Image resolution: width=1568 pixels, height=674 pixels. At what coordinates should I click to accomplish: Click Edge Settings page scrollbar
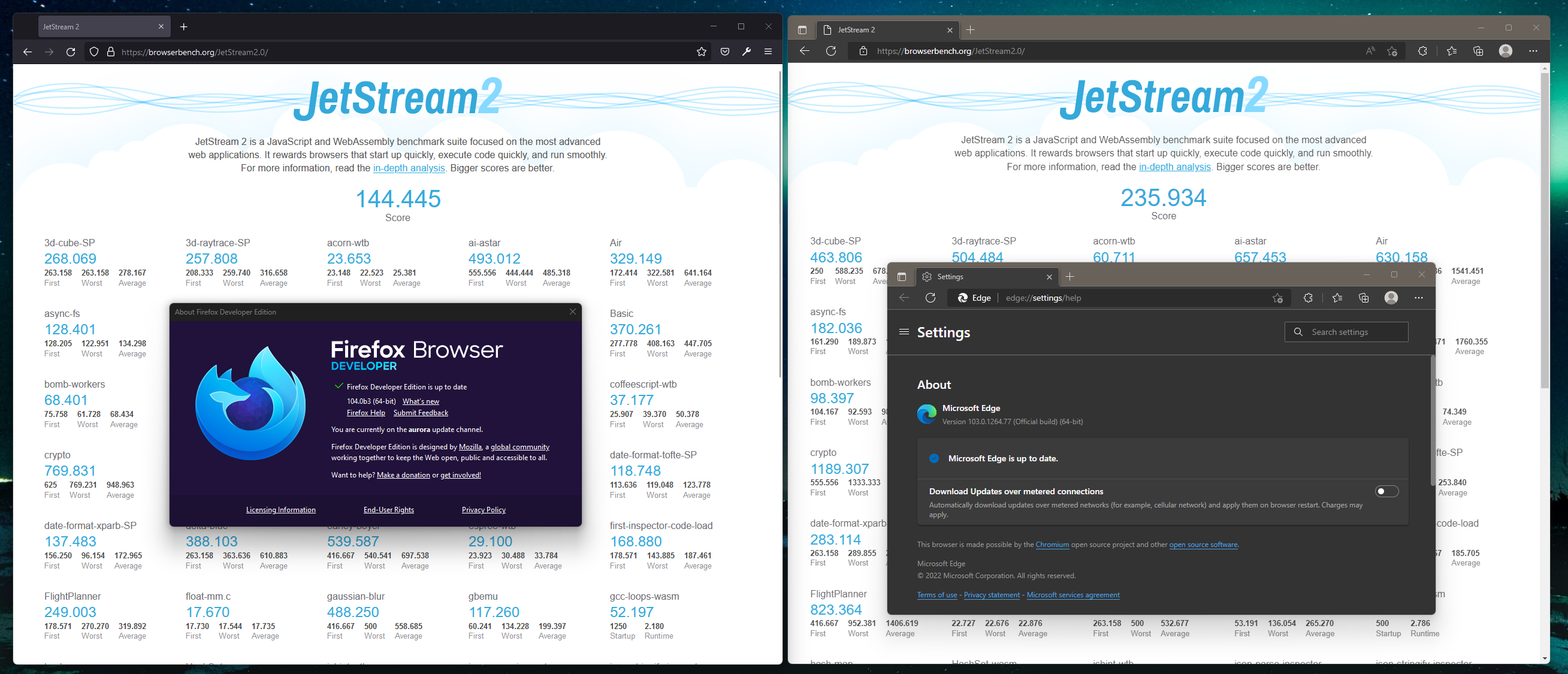coord(1432,420)
